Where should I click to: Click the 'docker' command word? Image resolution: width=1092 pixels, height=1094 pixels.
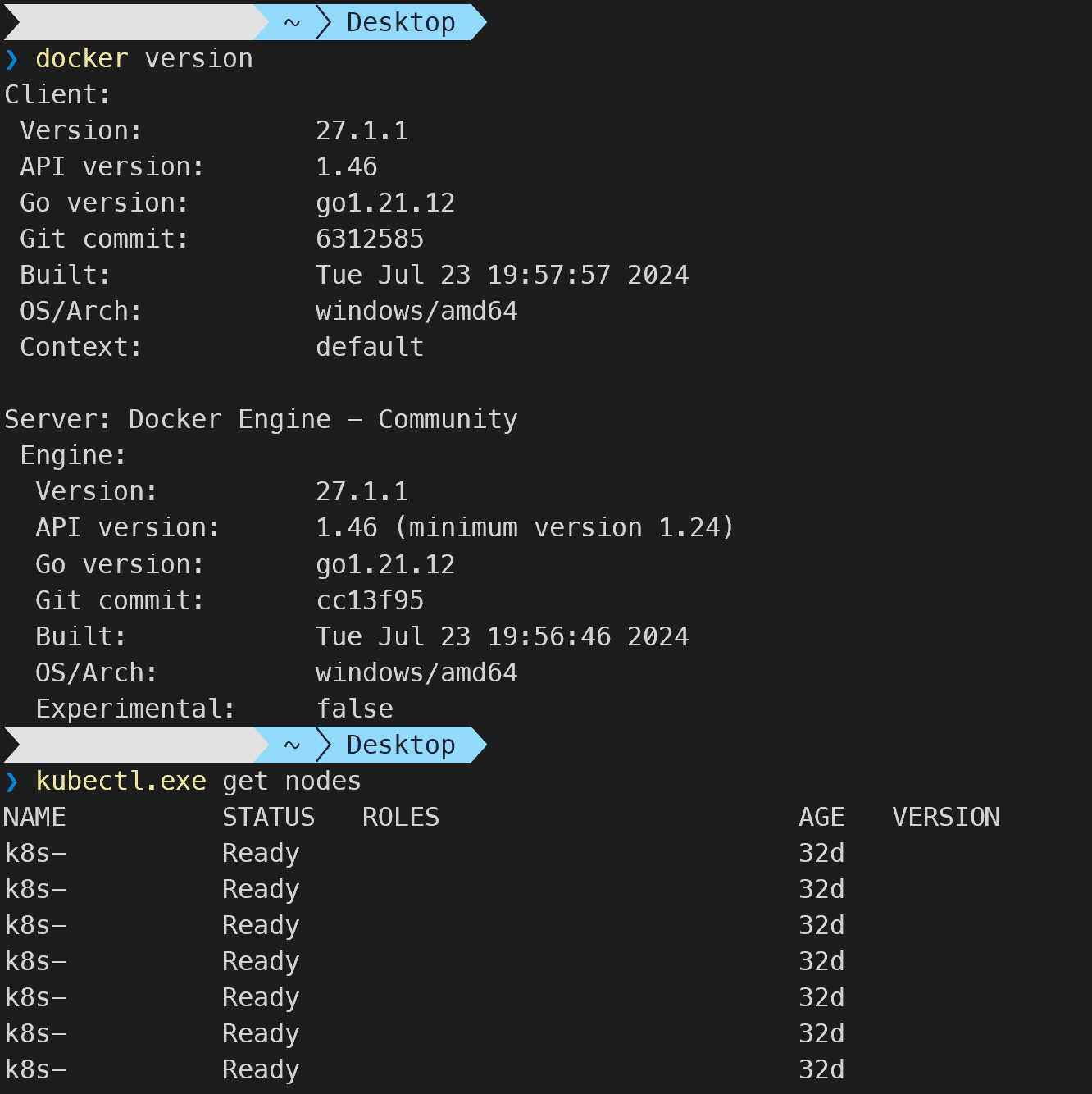point(82,58)
